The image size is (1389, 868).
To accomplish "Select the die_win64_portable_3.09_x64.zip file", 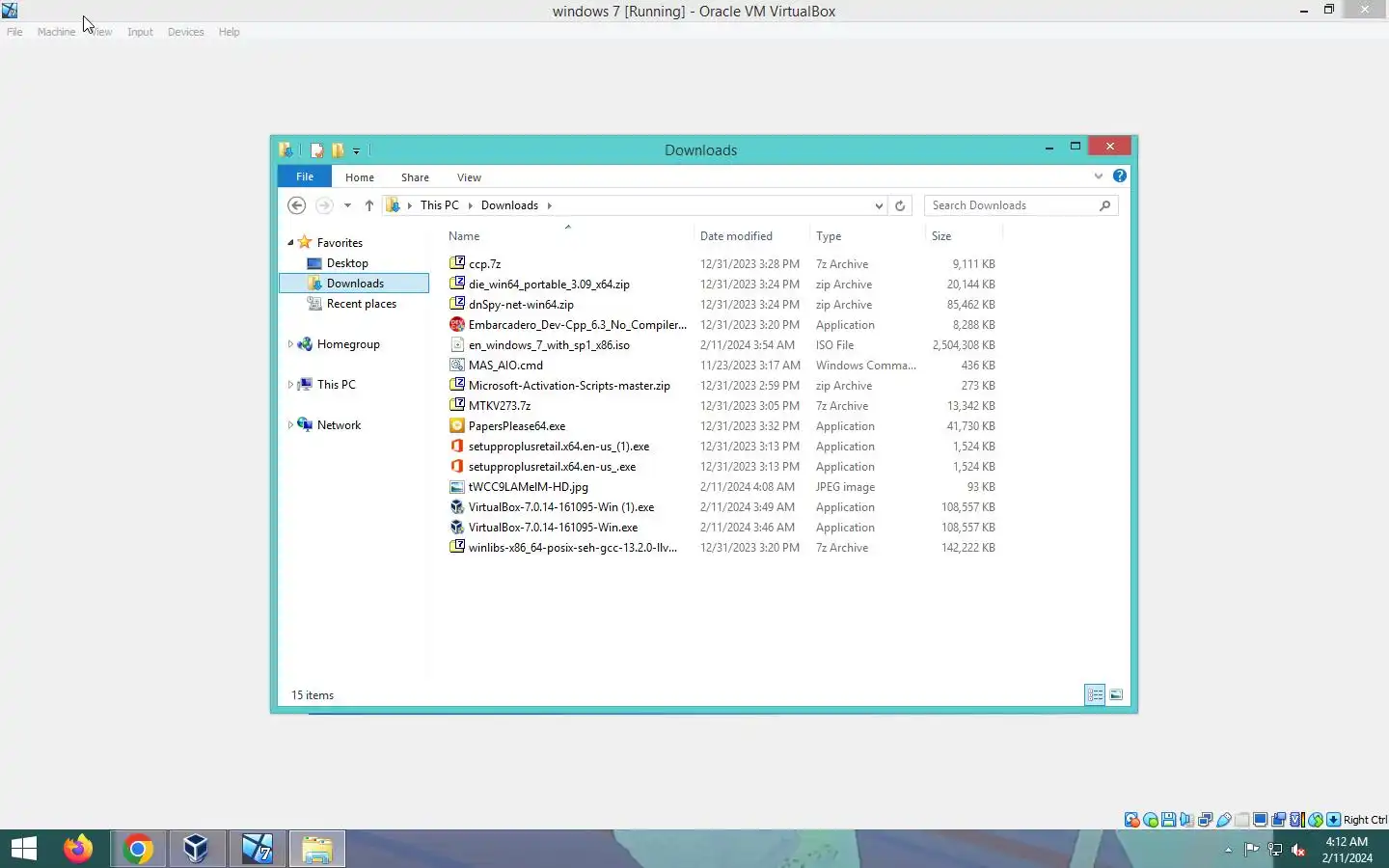I will click(x=549, y=285).
